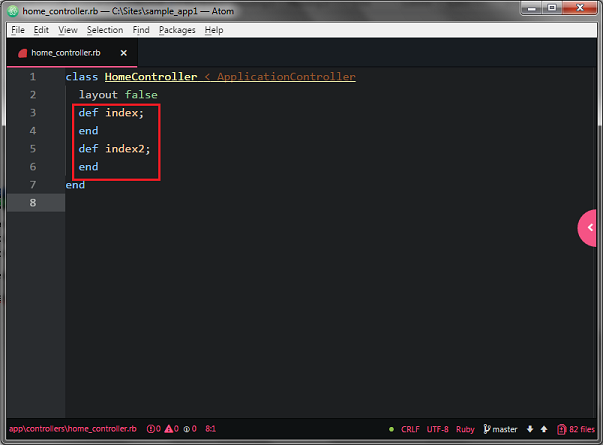The width and height of the screenshot is (603, 445).
Task: Expand the pink side panel chevron
Action: (588, 228)
